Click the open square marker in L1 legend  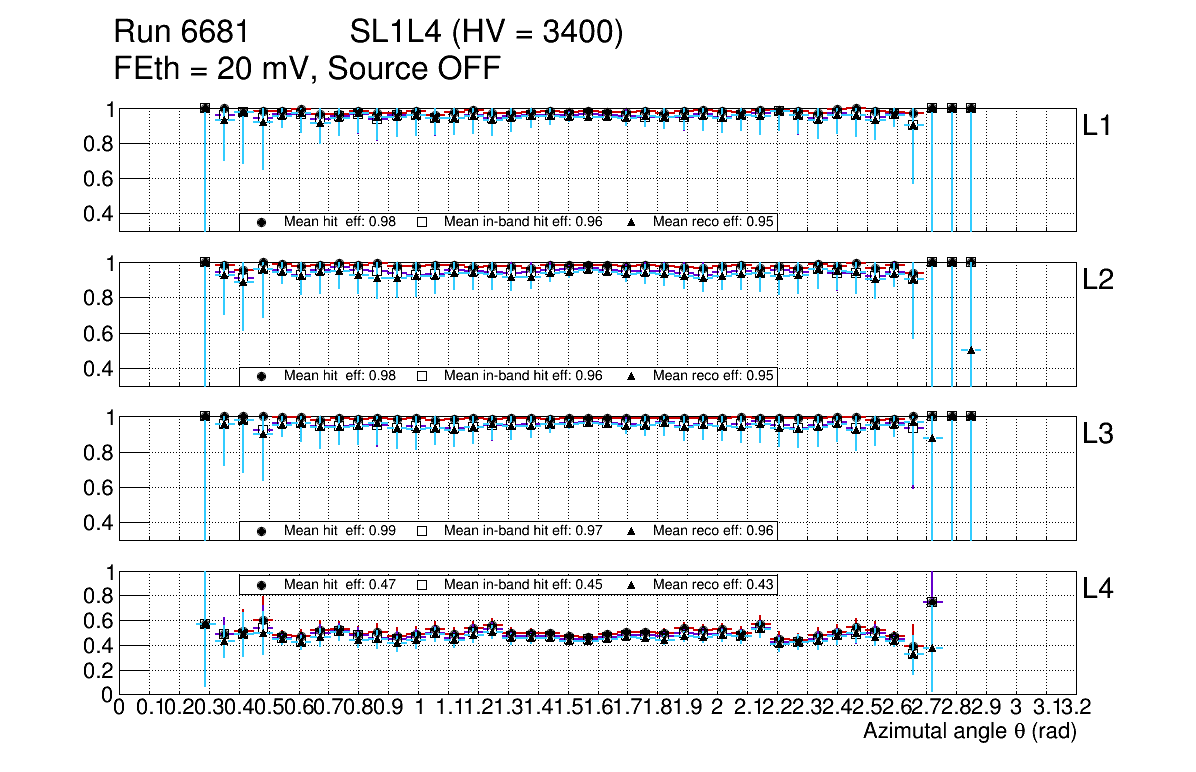421,223
